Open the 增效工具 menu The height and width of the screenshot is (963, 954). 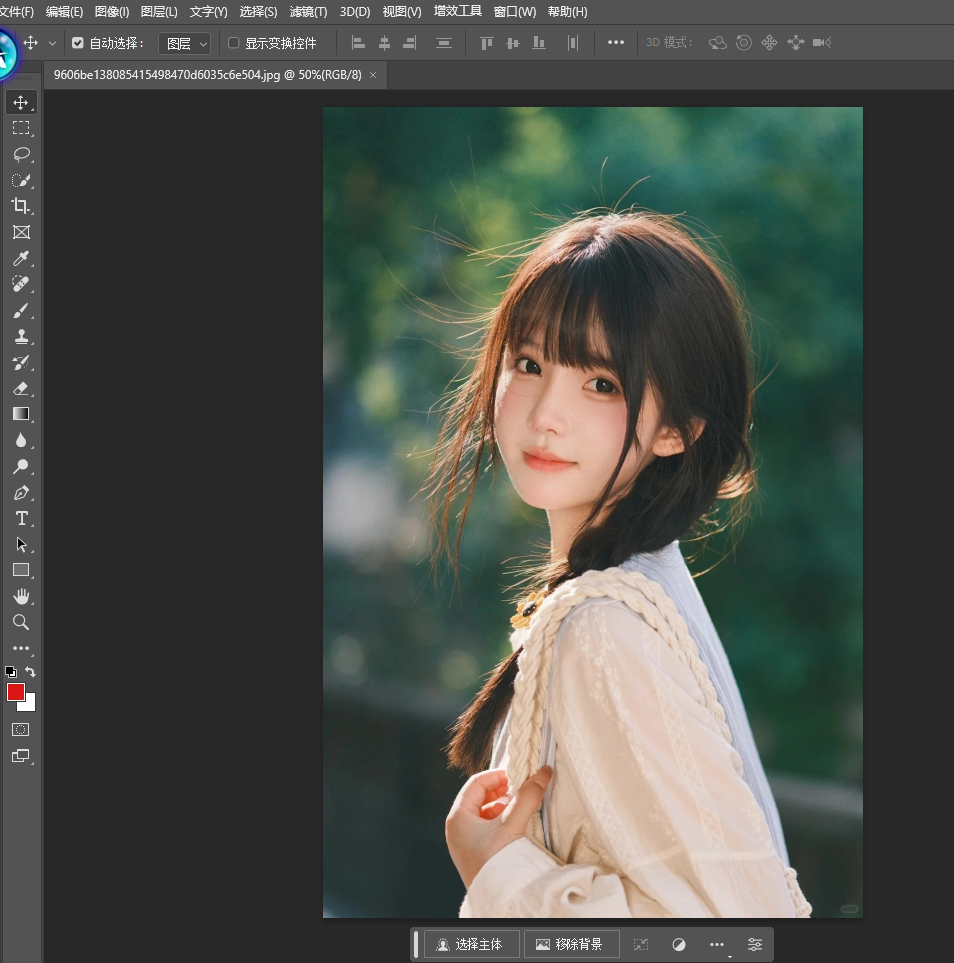pos(458,11)
